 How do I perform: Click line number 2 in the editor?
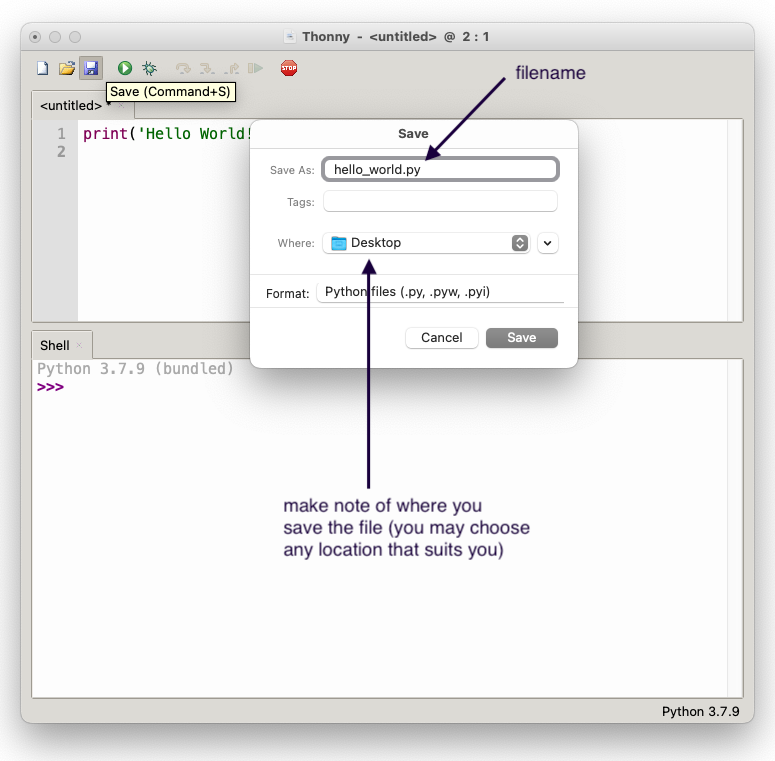click(61, 152)
